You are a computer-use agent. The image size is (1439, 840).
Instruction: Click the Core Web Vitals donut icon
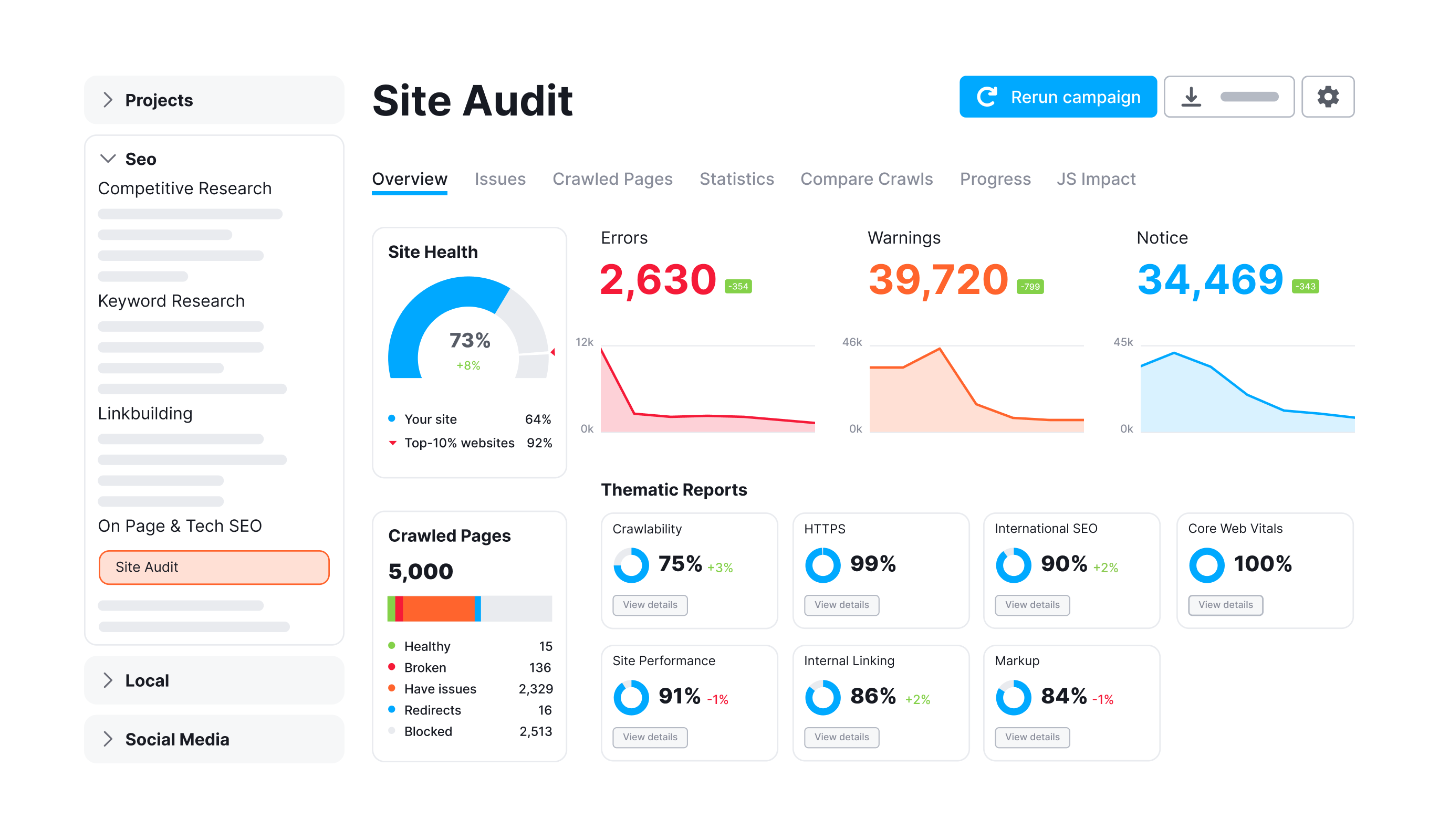(x=1206, y=565)
